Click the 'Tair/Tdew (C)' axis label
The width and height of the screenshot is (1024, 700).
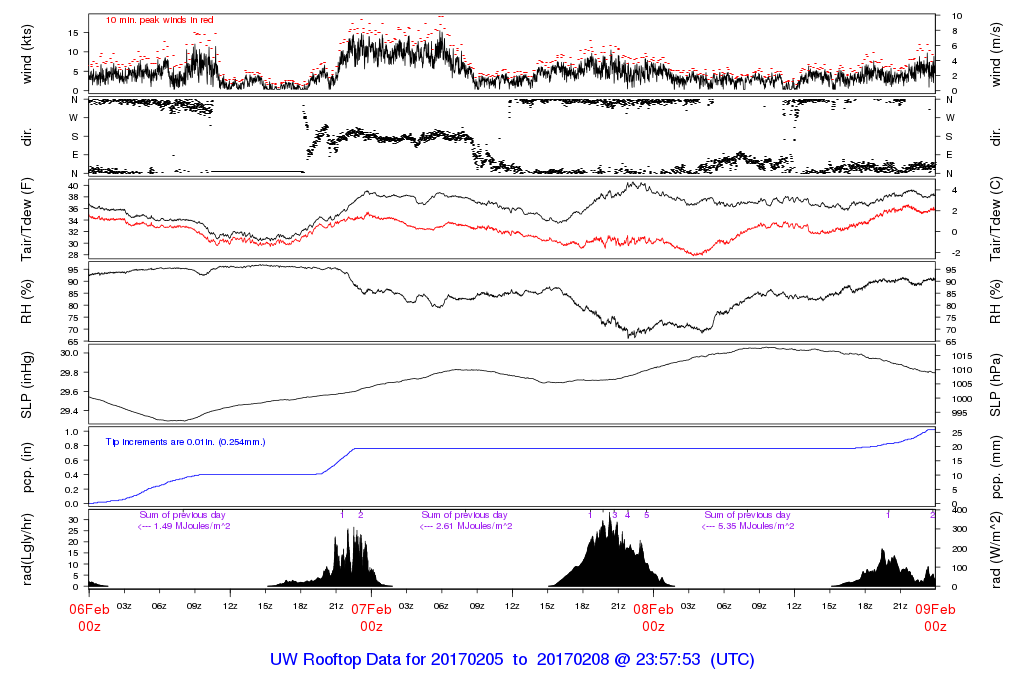(x=995, y=220)
